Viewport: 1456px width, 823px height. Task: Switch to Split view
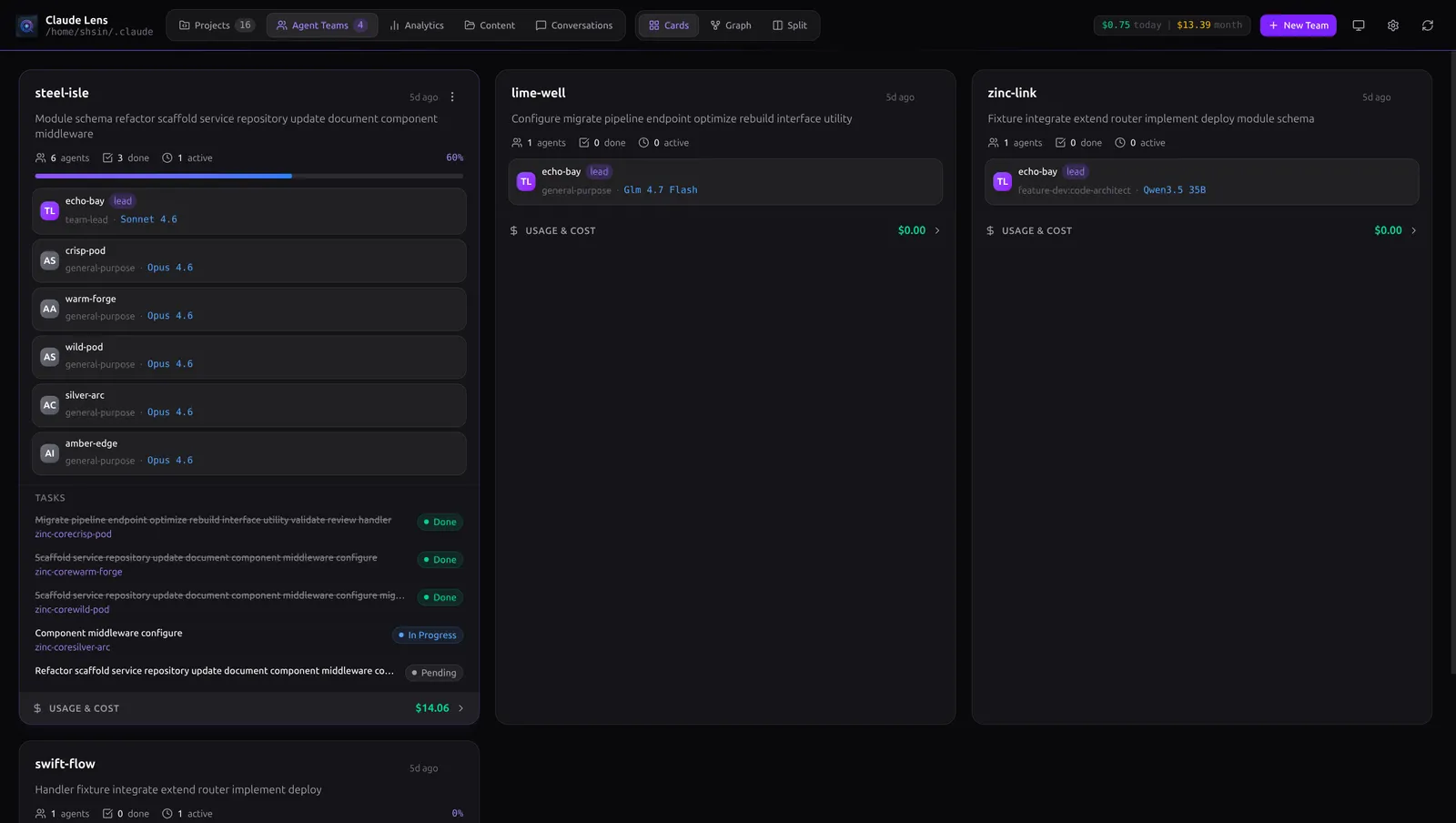[790, 25]
